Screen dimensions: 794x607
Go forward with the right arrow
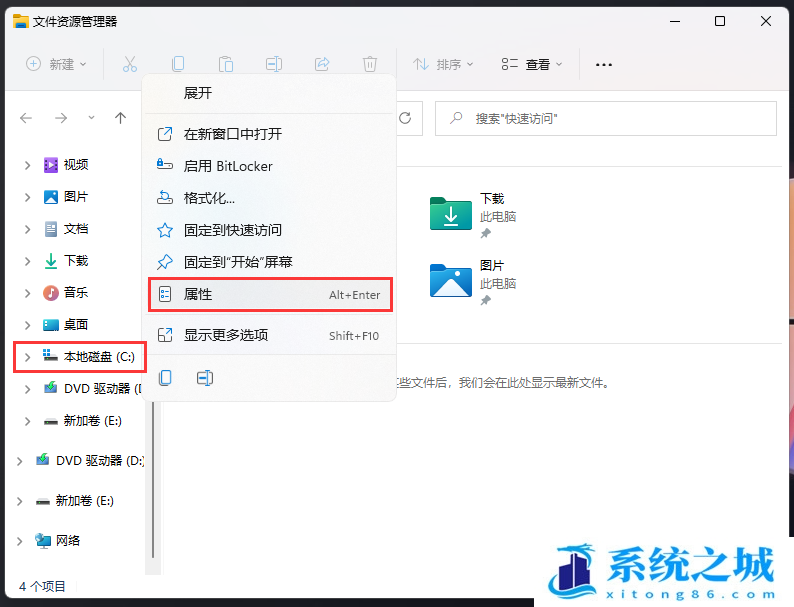point(61,118)
